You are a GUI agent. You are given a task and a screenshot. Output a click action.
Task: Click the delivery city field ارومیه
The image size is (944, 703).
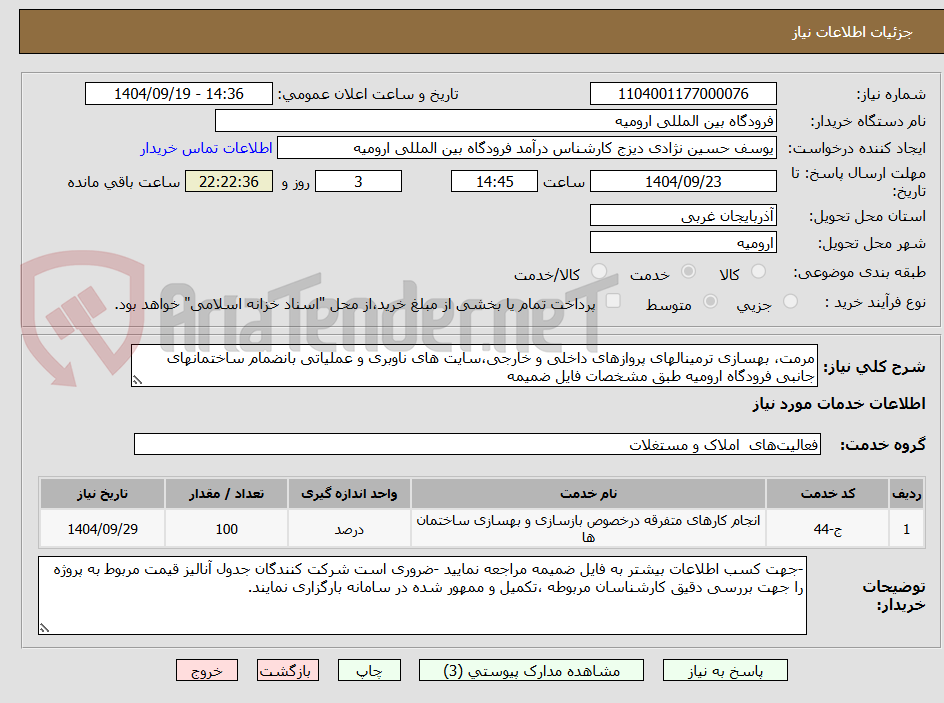tap(683, 243)
